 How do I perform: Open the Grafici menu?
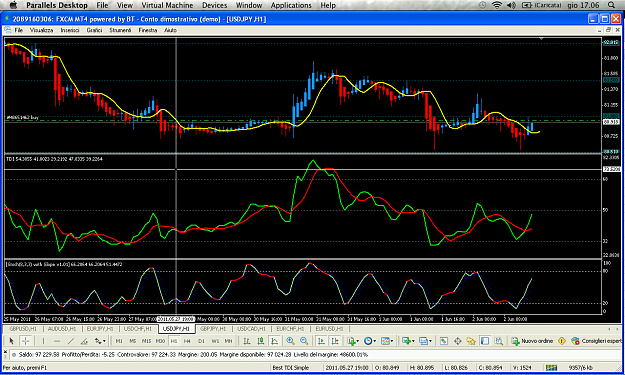(x=94, y=30)
